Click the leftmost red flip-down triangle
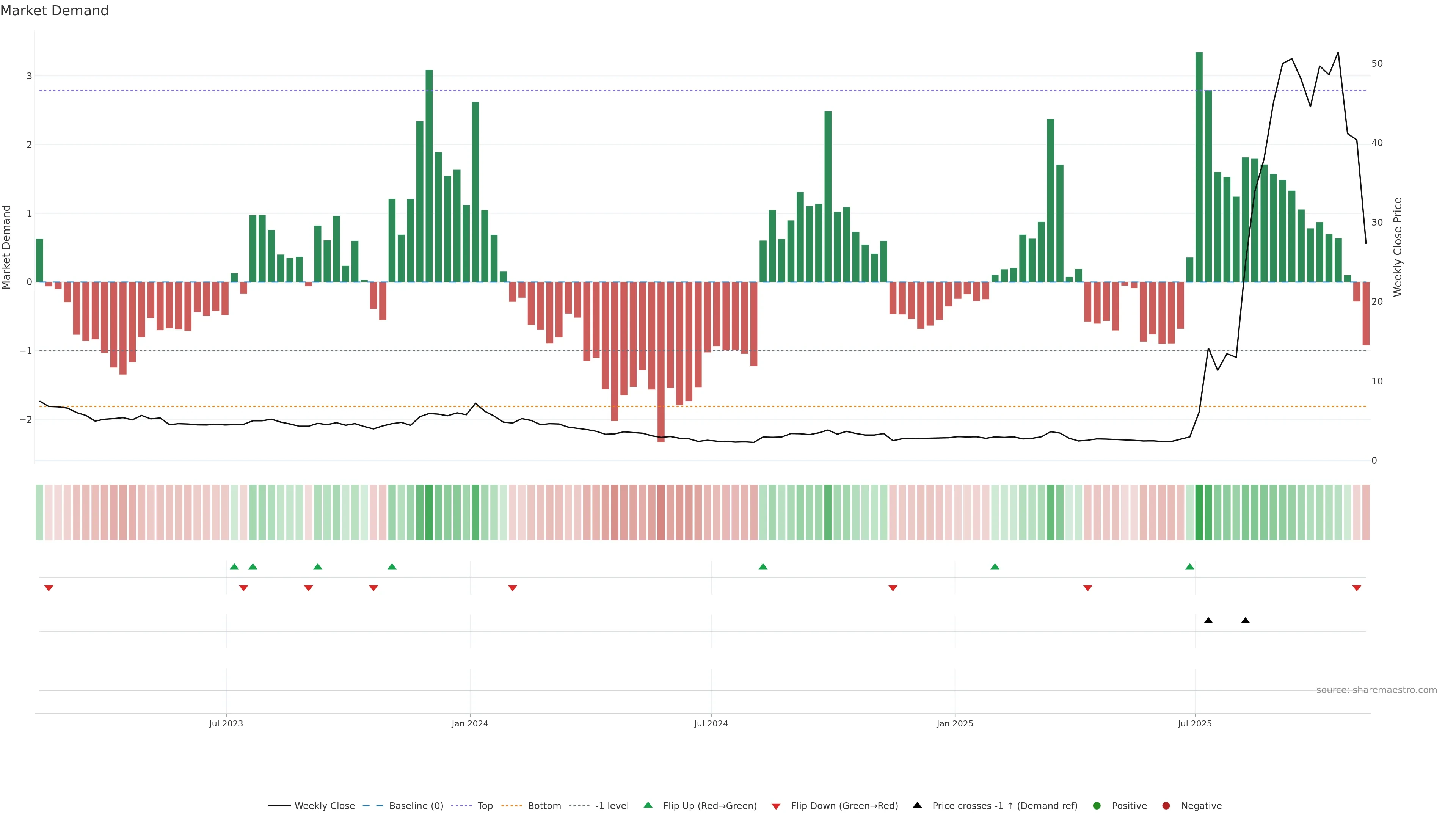1456x819 pixels. click(49, 588)
